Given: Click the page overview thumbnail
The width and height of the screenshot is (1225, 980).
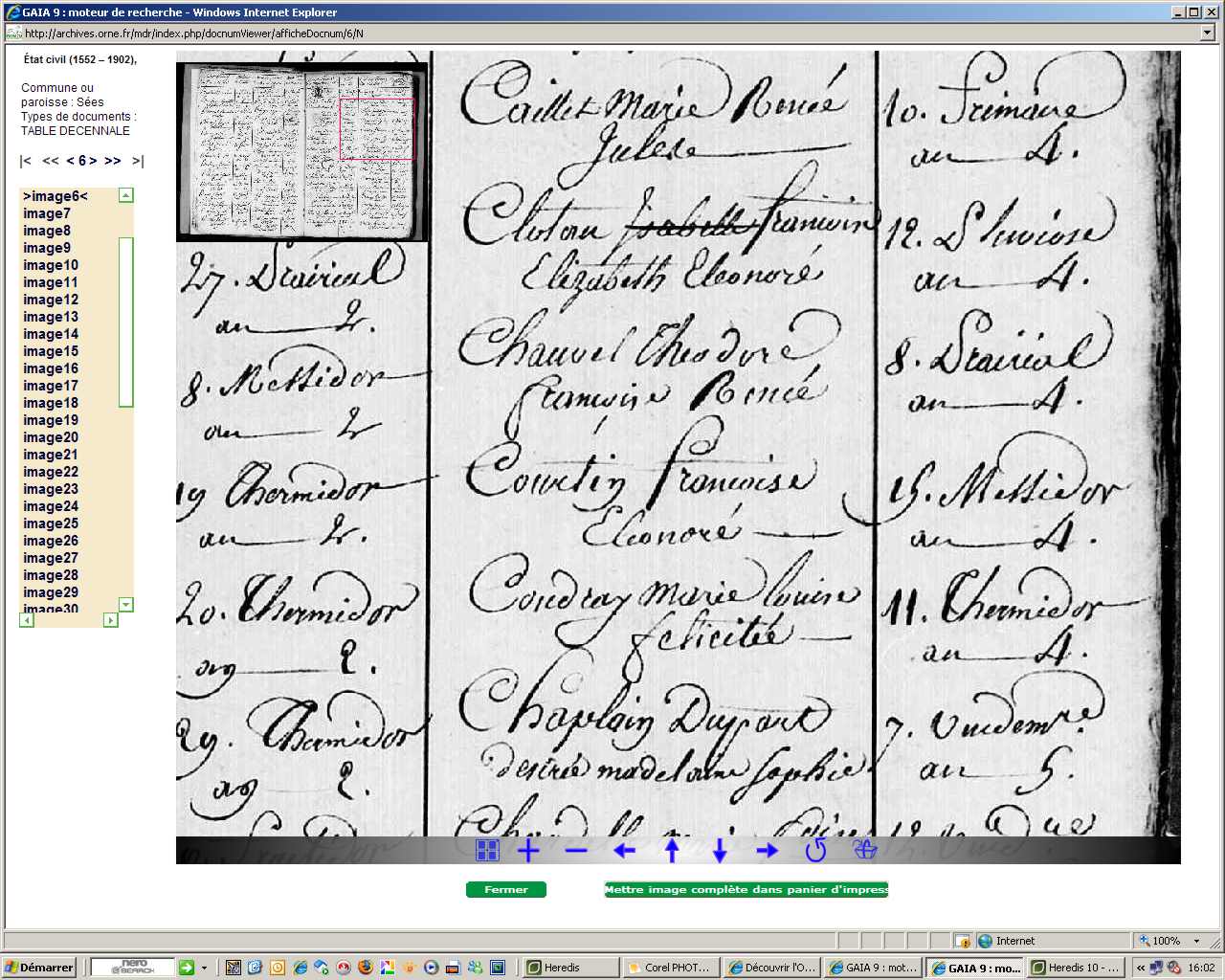Looking at the screenshot, I should (x=302, y=151).
